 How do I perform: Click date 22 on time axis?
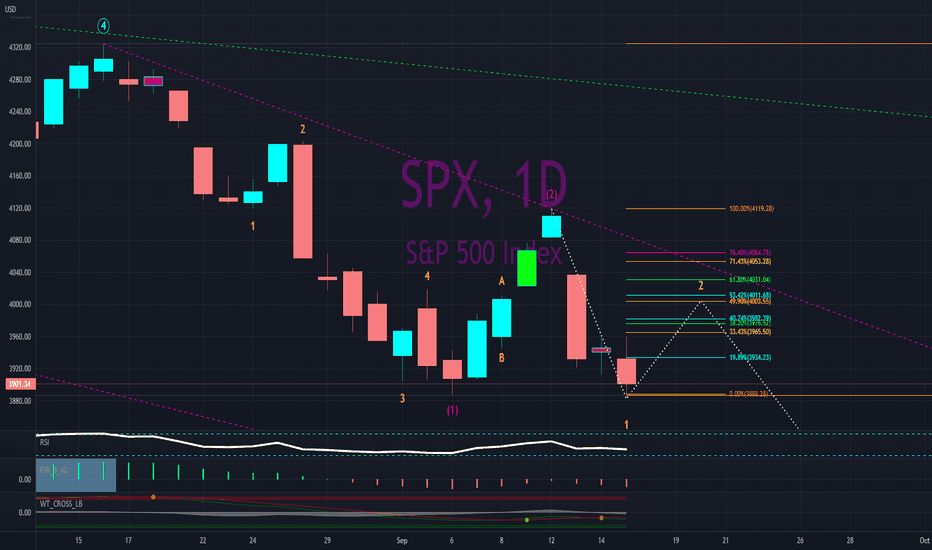[x=203, y=540]
